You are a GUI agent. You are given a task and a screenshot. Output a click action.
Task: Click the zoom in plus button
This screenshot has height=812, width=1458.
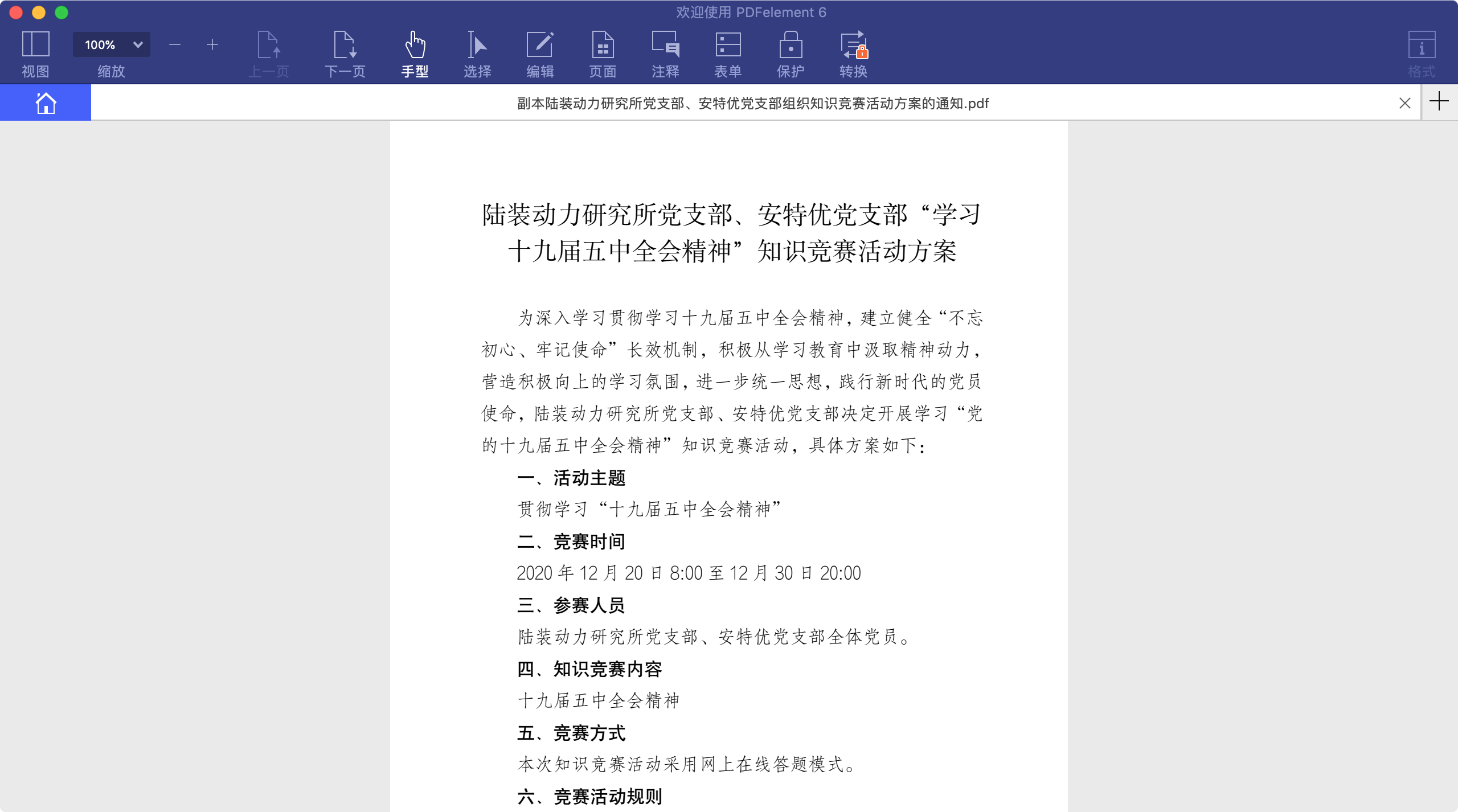coord(212,45)
